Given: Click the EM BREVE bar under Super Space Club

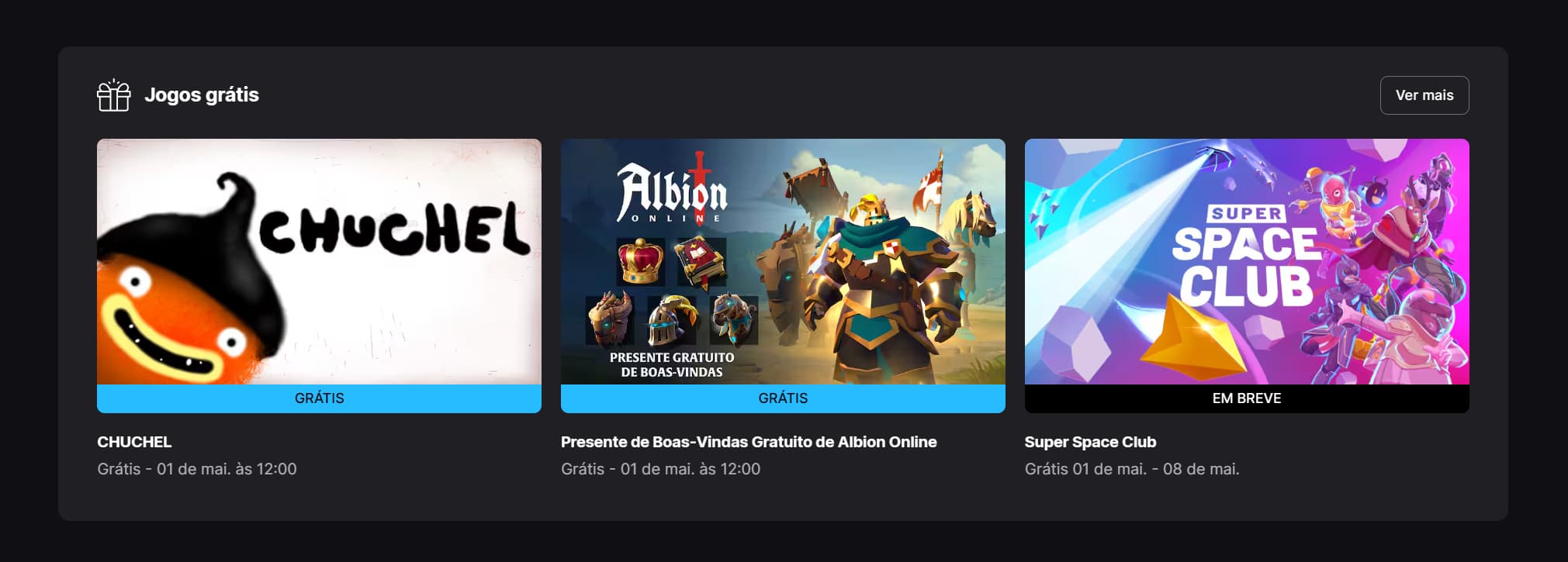Looking at the screenshot, I should point(1247,398).
